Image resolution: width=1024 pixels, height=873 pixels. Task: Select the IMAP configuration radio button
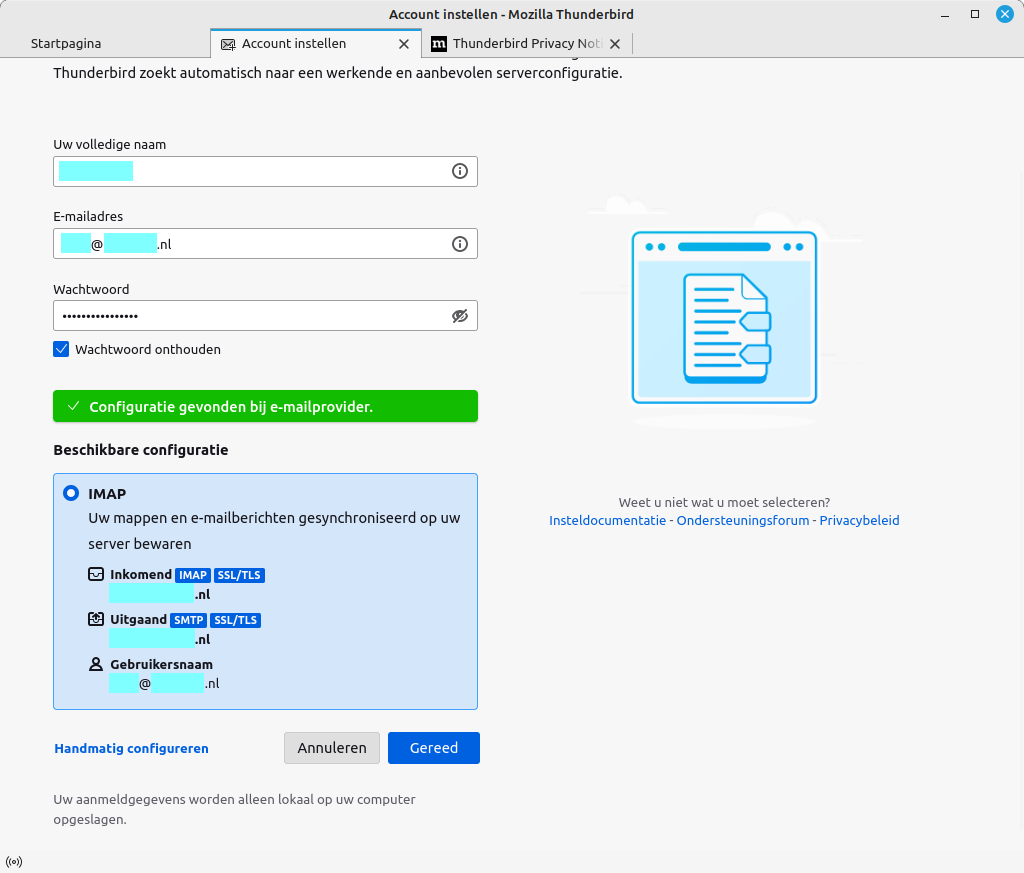point(70,492)
